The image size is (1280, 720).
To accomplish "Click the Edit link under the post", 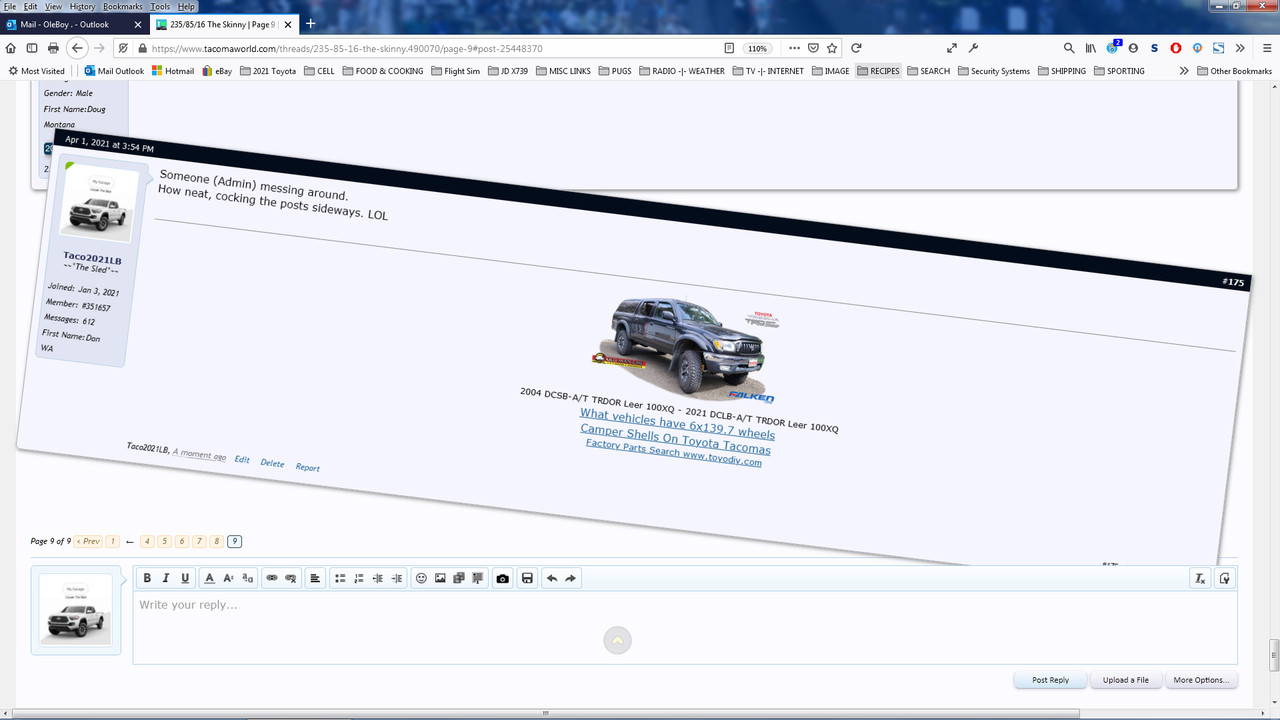I will coord(242,459).
